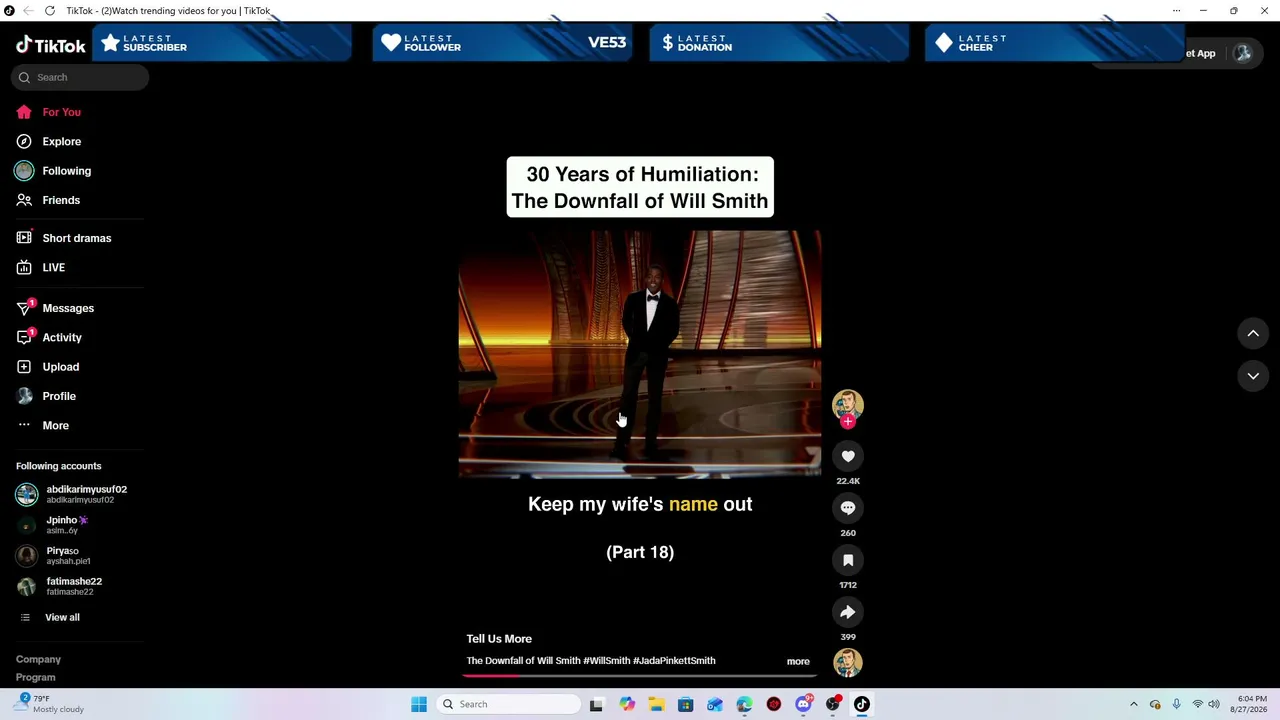Image resolution: width=1280 pixels, height=720 pixels.
Task: Click the #JadaPinkettSmith hashtag
Action: pyautogui.click(x=674, y=661)
